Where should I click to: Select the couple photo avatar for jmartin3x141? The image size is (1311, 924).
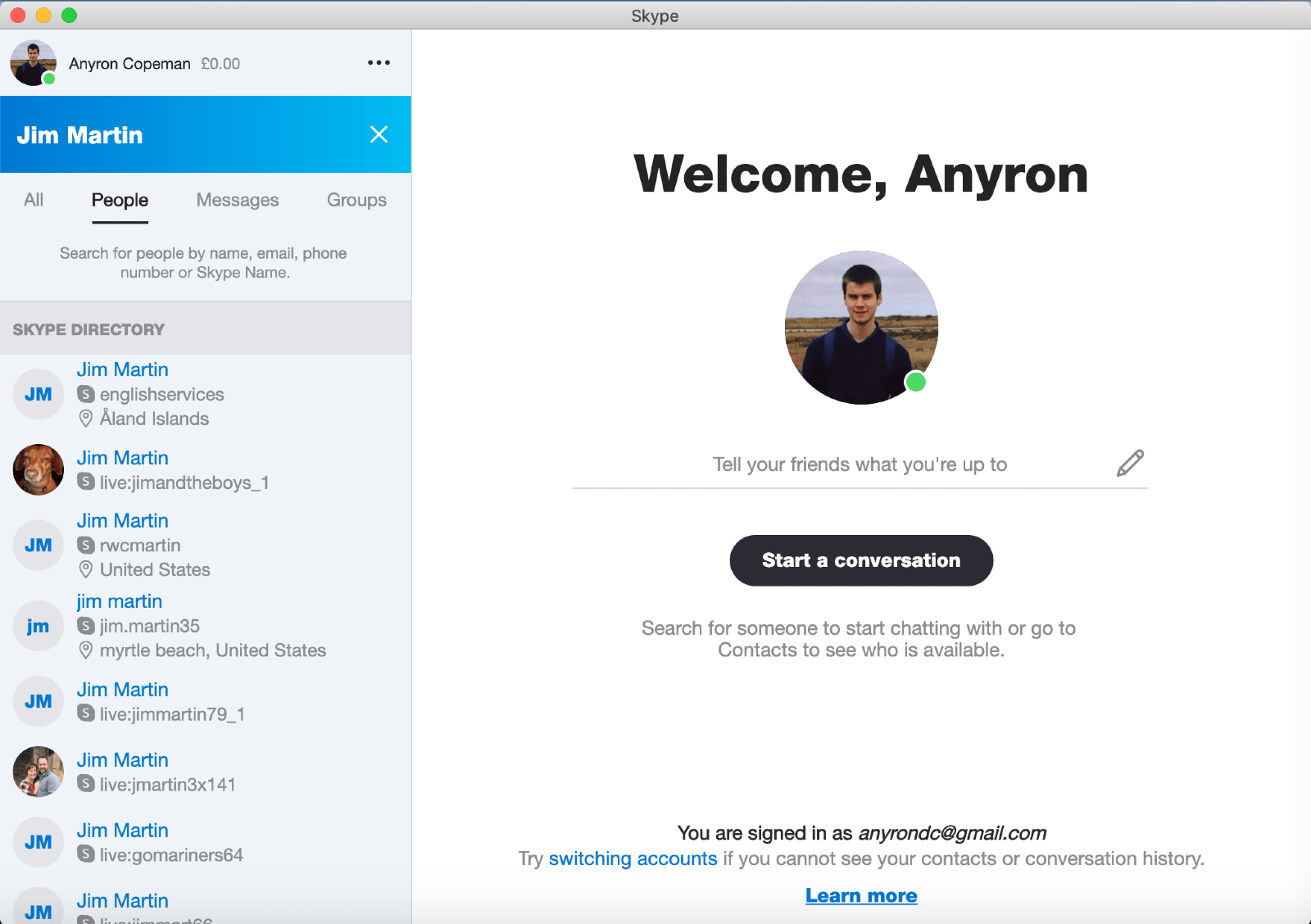click(x=39, y=772)
